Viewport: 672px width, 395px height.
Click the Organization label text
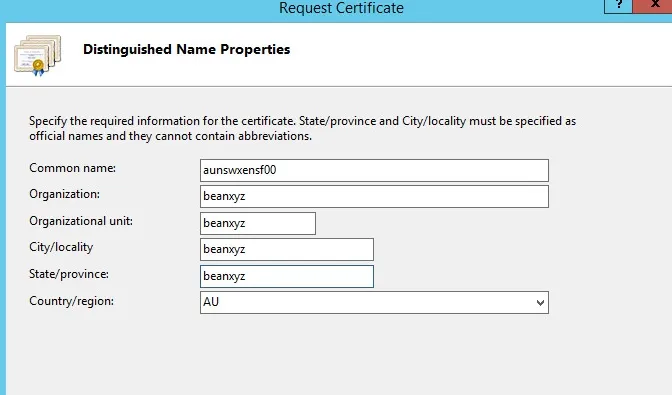[64, 194]
